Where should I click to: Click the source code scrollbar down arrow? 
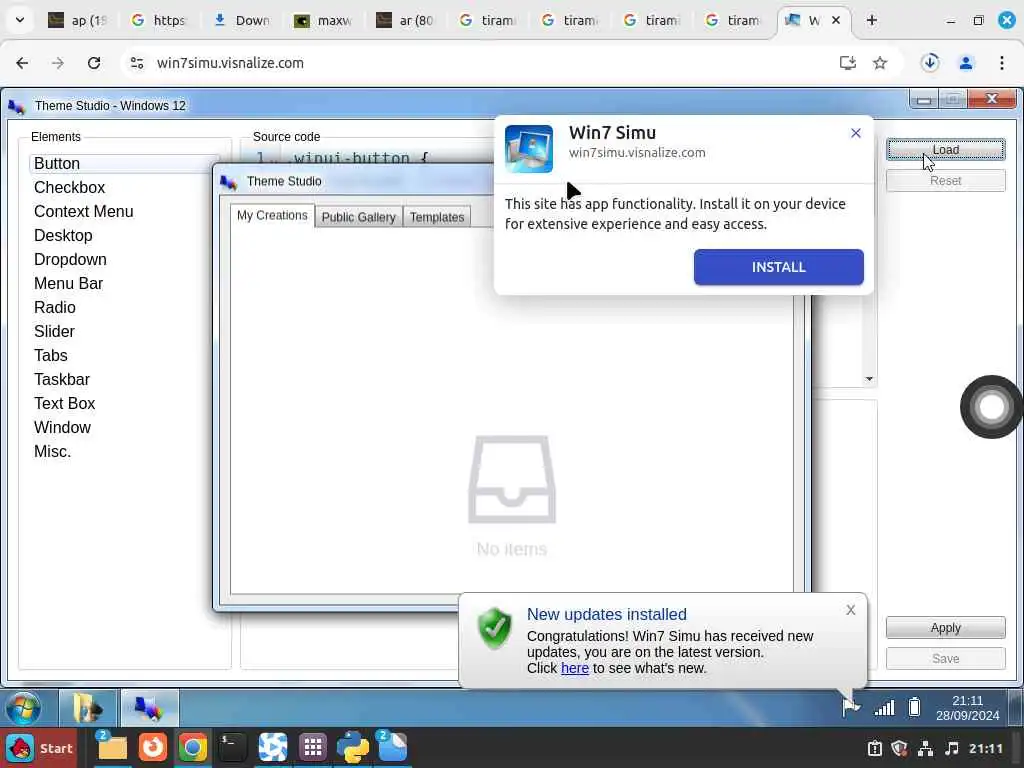(869, 379)
